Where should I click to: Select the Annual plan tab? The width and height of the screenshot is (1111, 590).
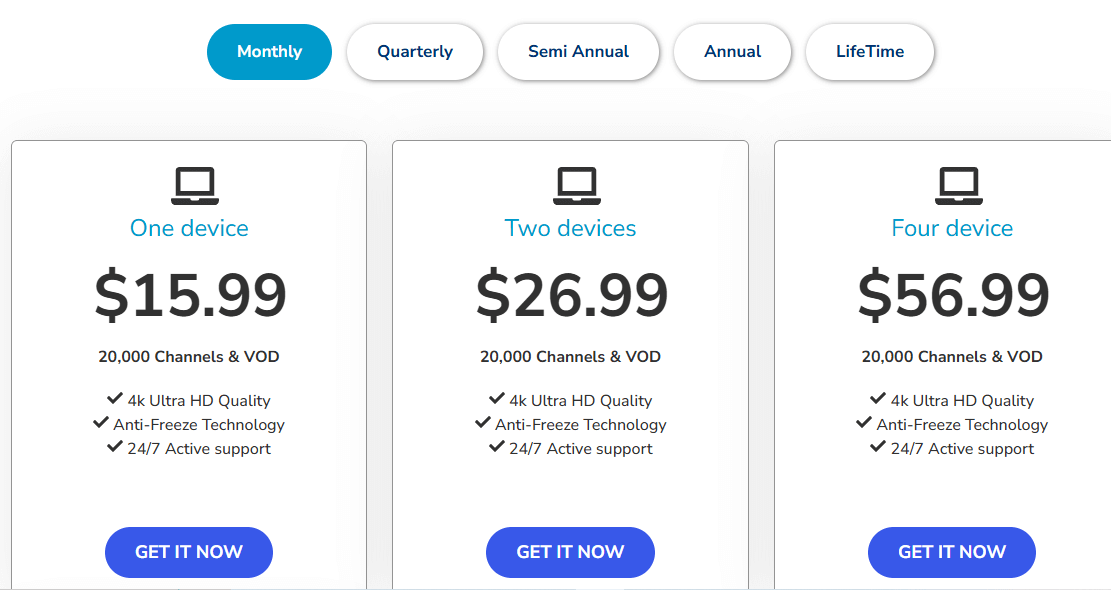coord(732,51)
